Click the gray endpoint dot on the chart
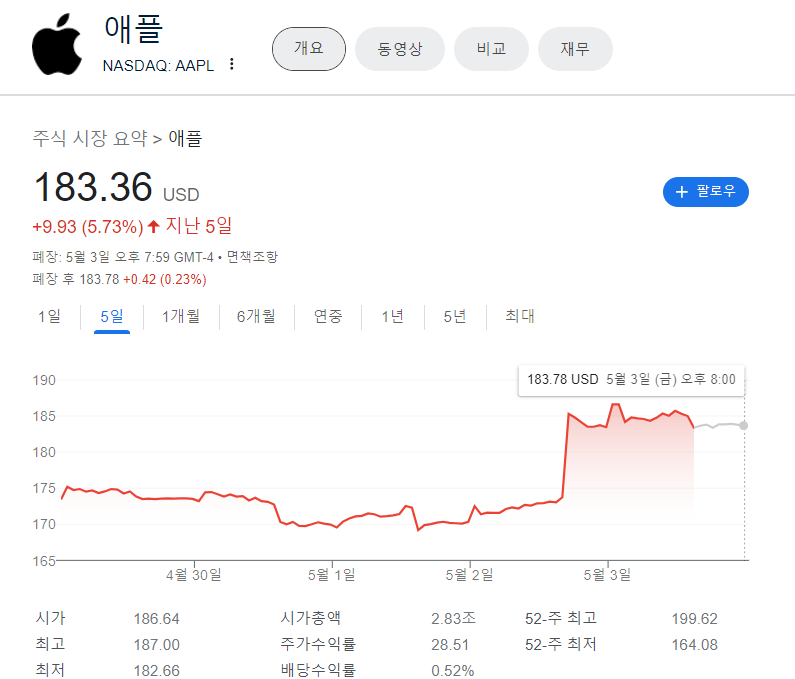The width and height of the screenshot is (795, 679). [x=743, y=425]
